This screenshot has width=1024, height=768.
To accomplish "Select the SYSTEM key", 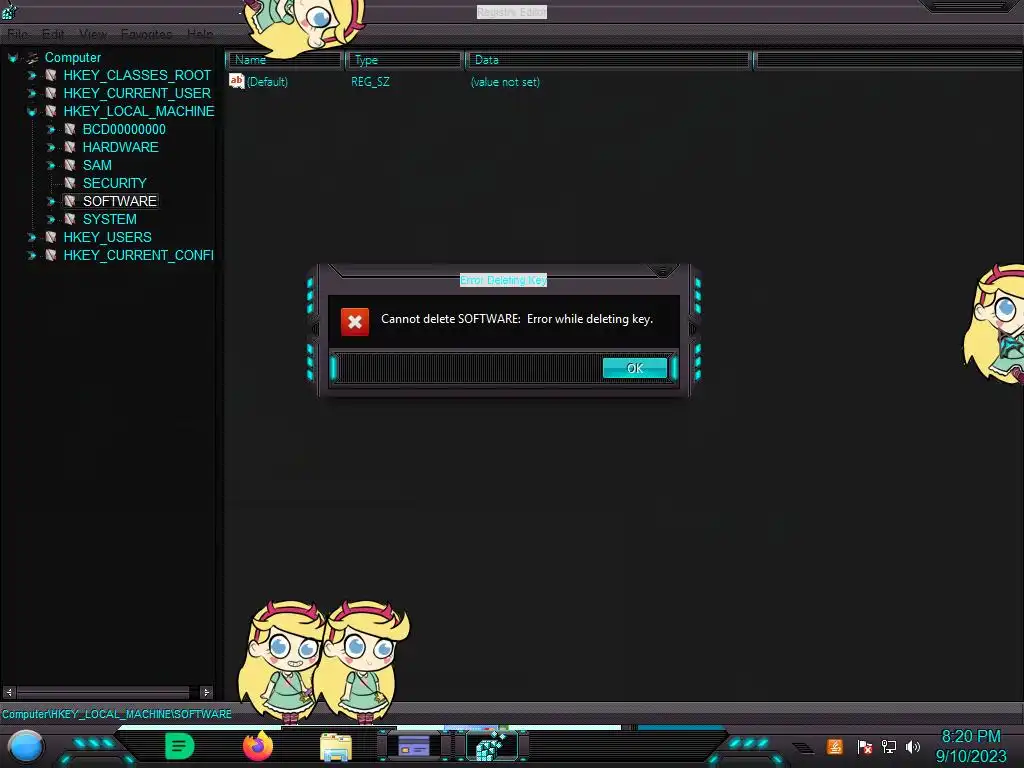I will click(x=110, y=219).
